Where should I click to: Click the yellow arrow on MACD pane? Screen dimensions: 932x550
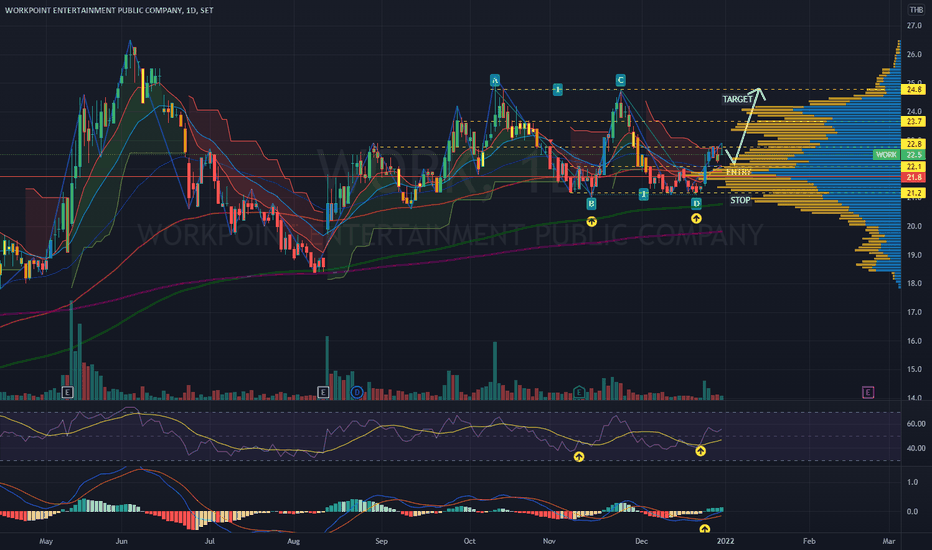click(704, 529)
